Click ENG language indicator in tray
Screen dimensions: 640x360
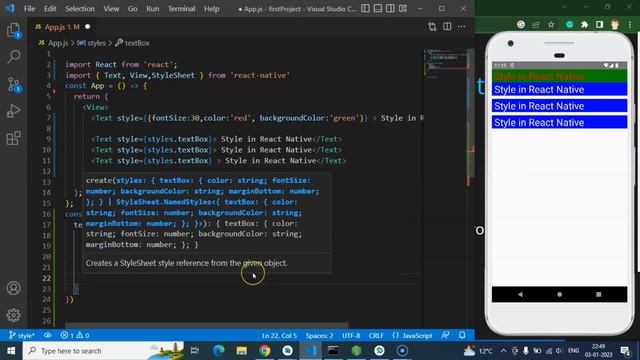(573, 351)
